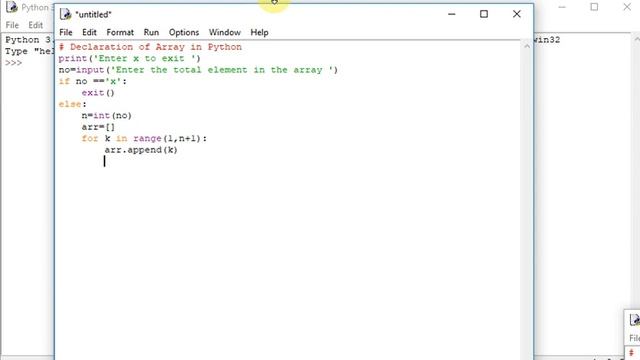The height and width of the screenshot is (360, 640).
Task: Click the comment line 'Declaration of Array in Python'
Action: click(x=150, y=47)
